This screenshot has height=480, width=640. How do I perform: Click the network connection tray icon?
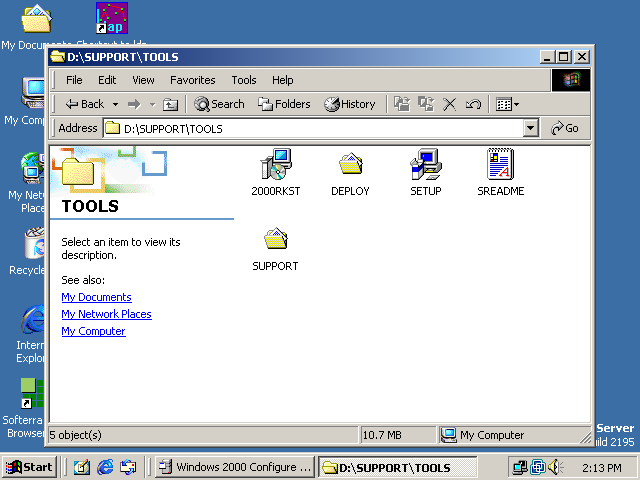click(x=520, y=467)
